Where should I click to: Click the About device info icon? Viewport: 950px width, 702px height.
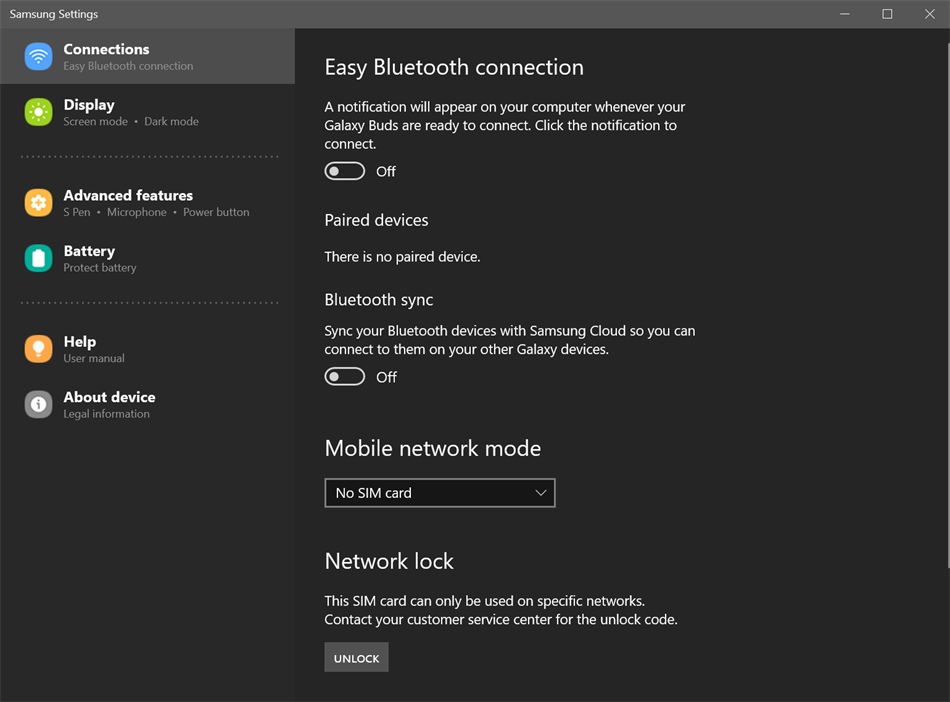pos(38,404)
